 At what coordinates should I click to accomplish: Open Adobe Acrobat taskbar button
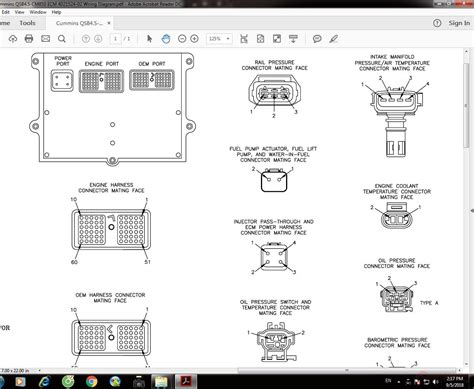tap(186, 381)
